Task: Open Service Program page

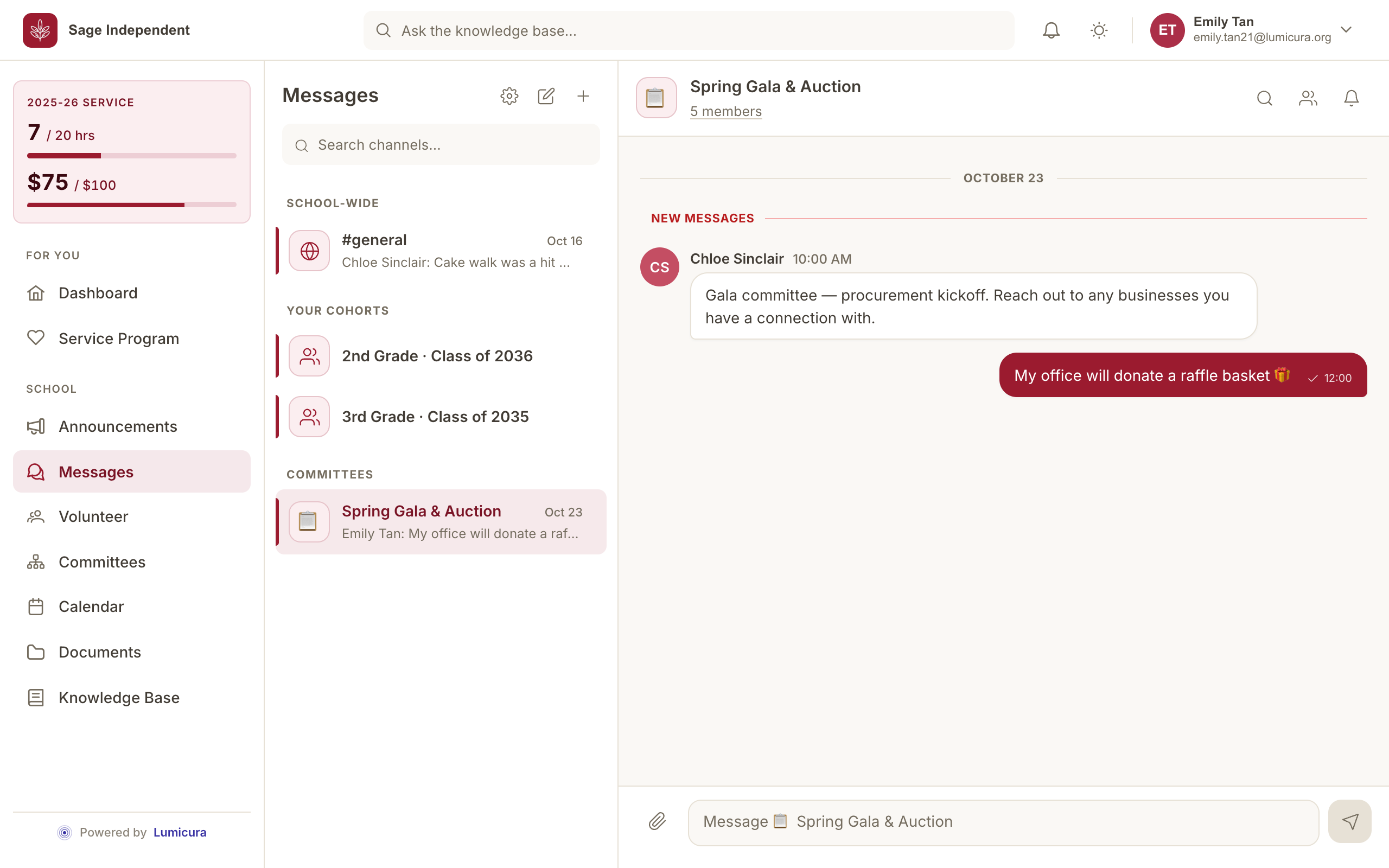Action: (131, 338)
